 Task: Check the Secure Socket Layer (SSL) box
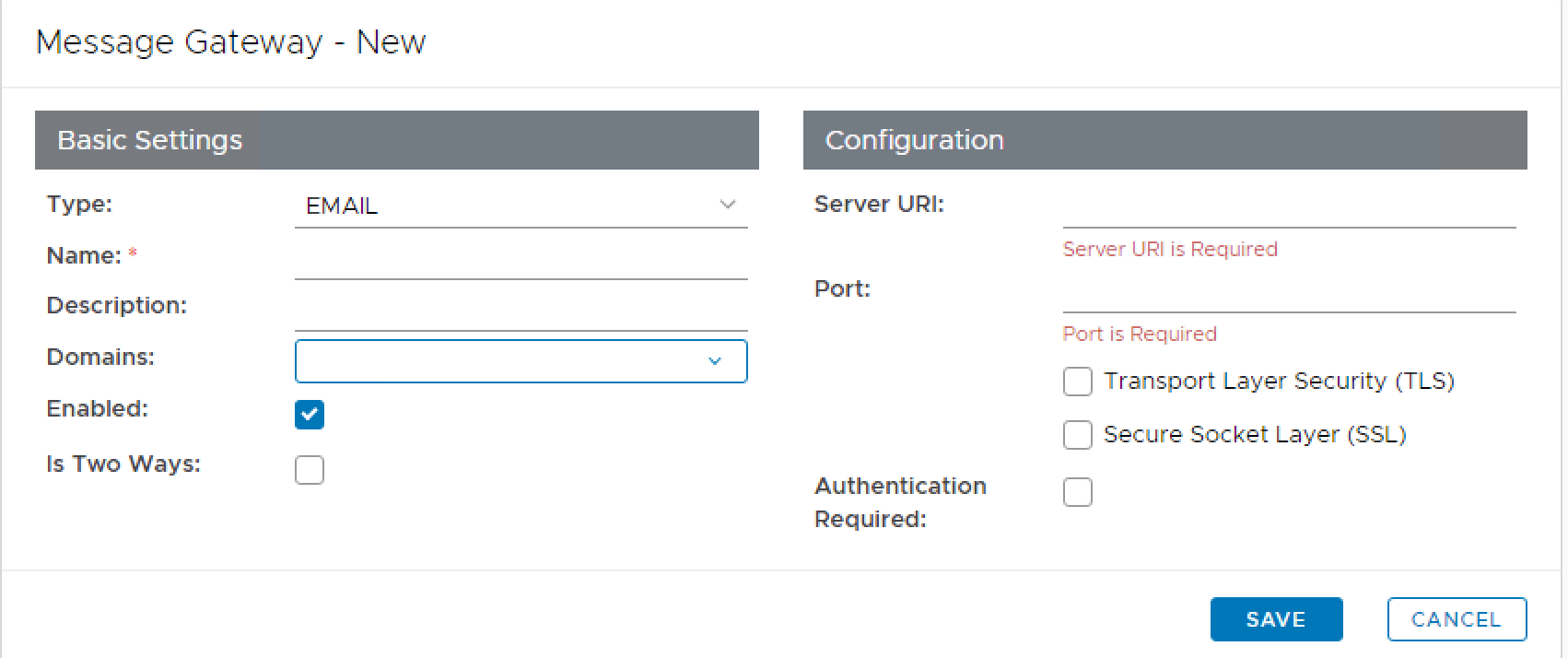tap(1077, 435)
